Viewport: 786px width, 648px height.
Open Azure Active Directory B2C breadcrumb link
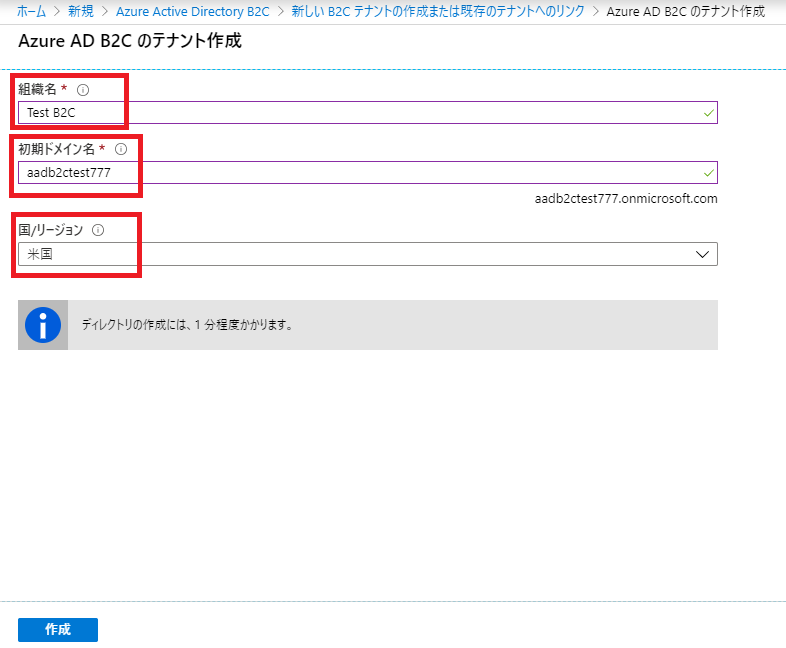coord(193,12)
